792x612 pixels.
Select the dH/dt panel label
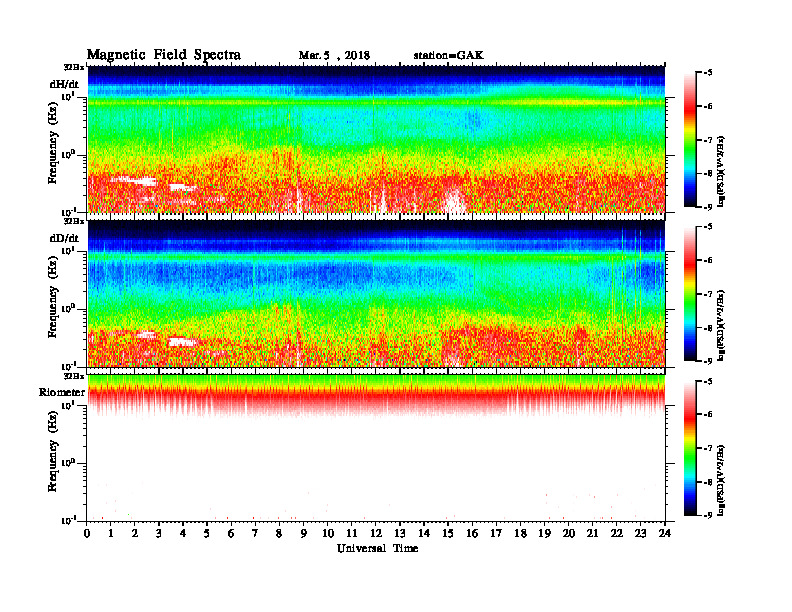point(64,84)
